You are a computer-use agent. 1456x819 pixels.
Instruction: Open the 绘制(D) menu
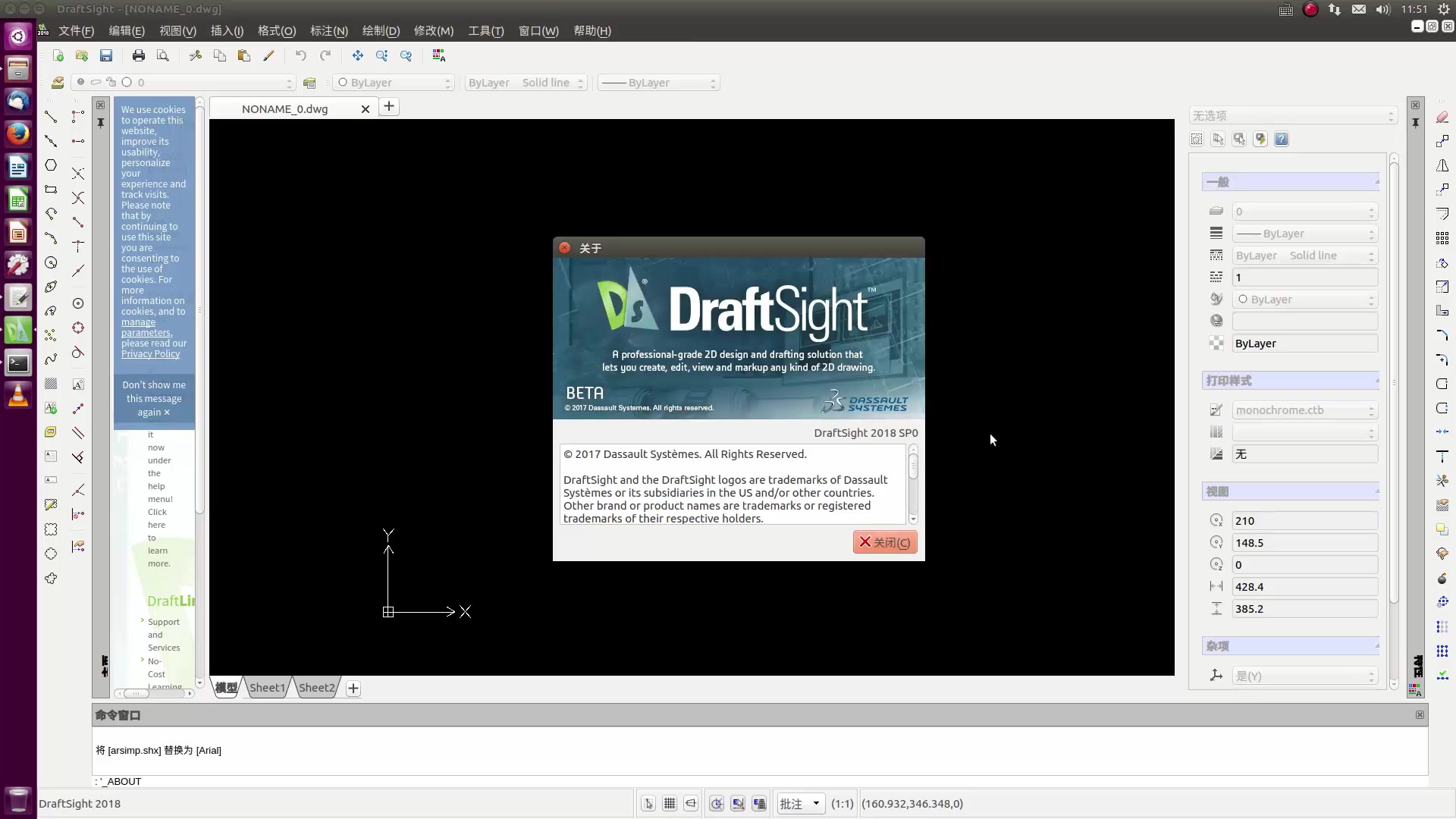[381, 31]
